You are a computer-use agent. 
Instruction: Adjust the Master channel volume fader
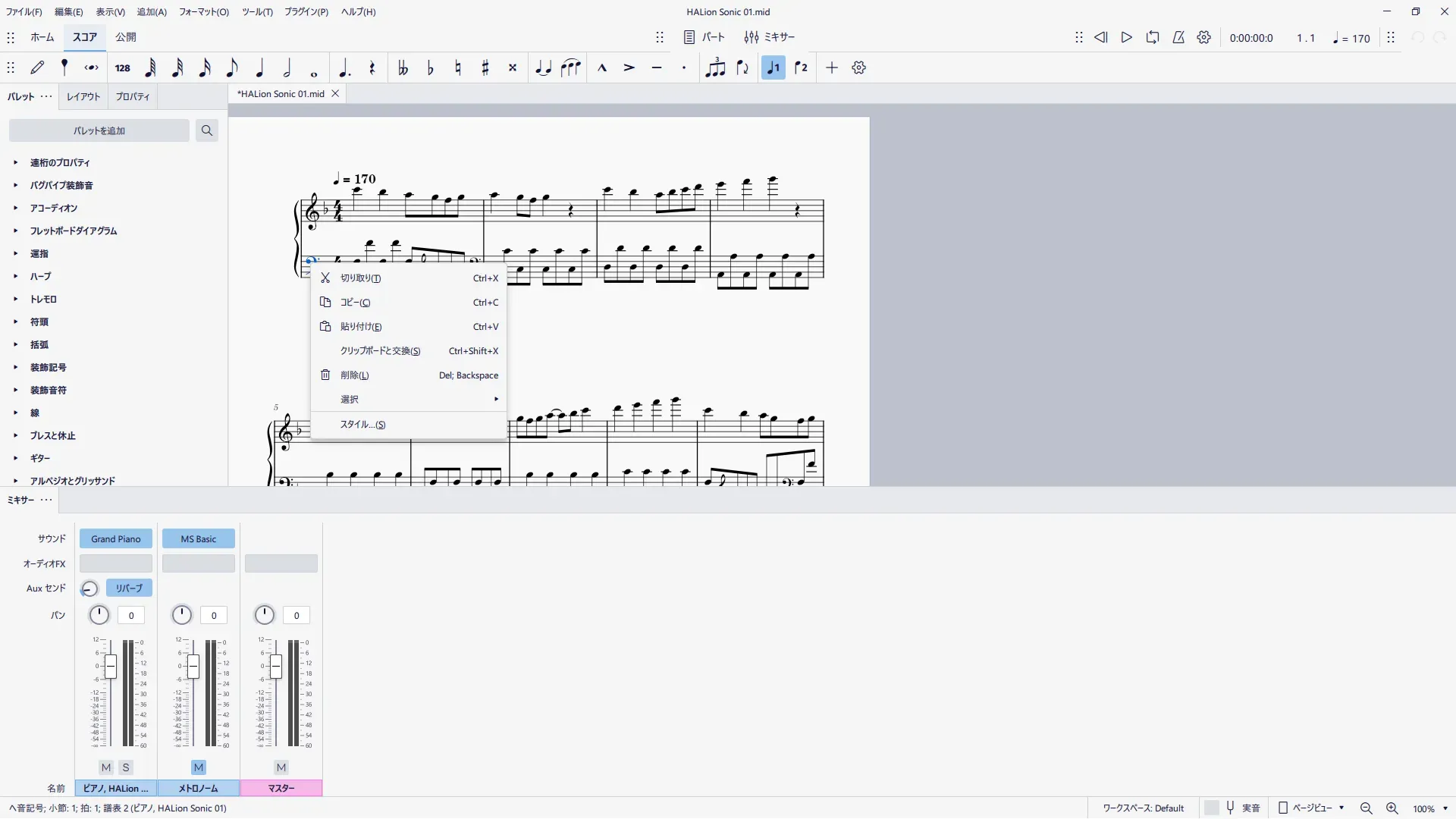point(276,667)
